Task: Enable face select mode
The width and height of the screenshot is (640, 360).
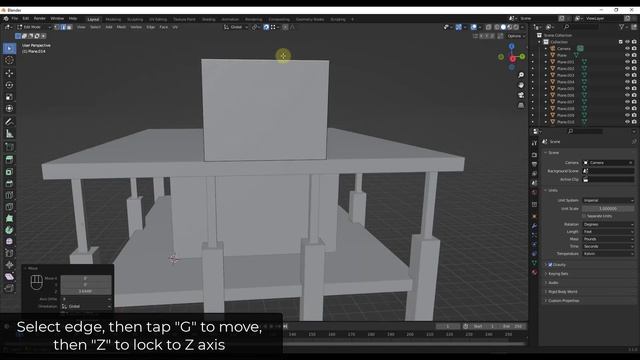Action: (69, 27)
